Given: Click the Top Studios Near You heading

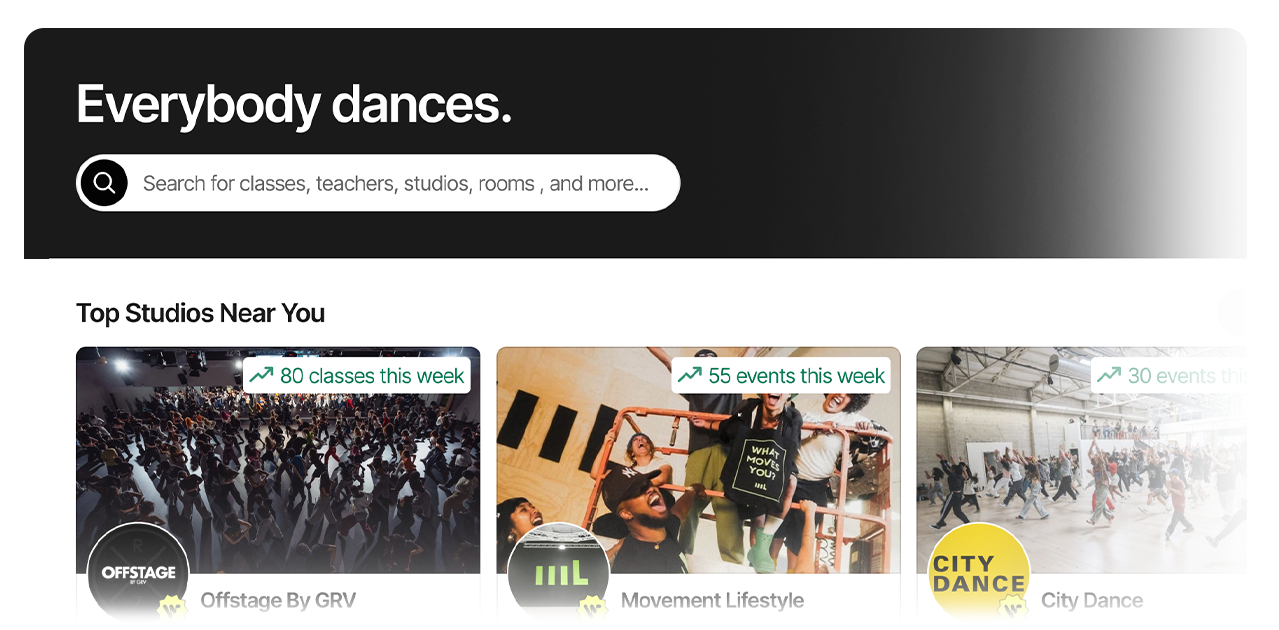Looking at the screenshot, I should coord(200,313).
